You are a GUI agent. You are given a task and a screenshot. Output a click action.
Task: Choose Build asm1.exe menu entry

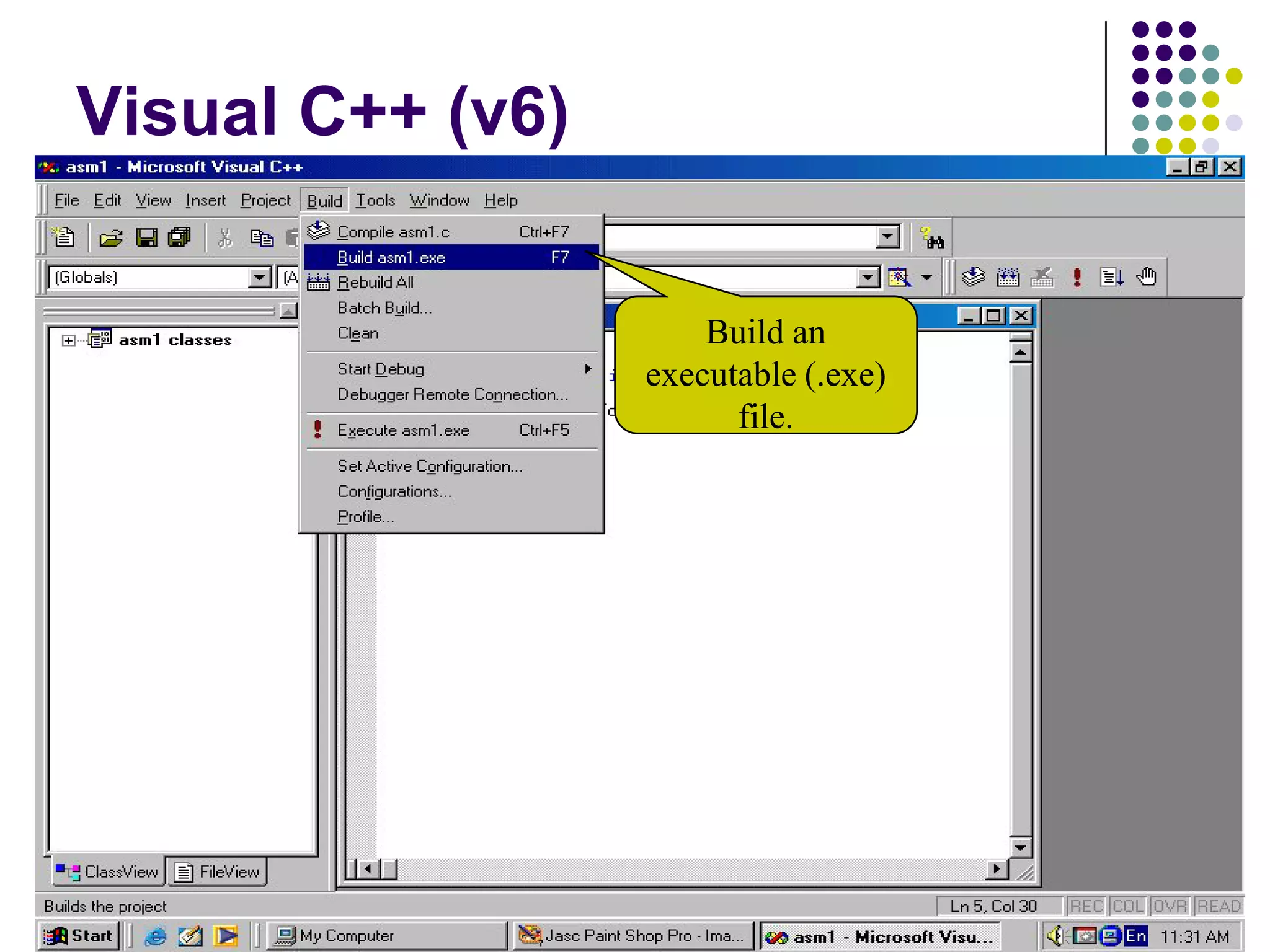point(451,257)
